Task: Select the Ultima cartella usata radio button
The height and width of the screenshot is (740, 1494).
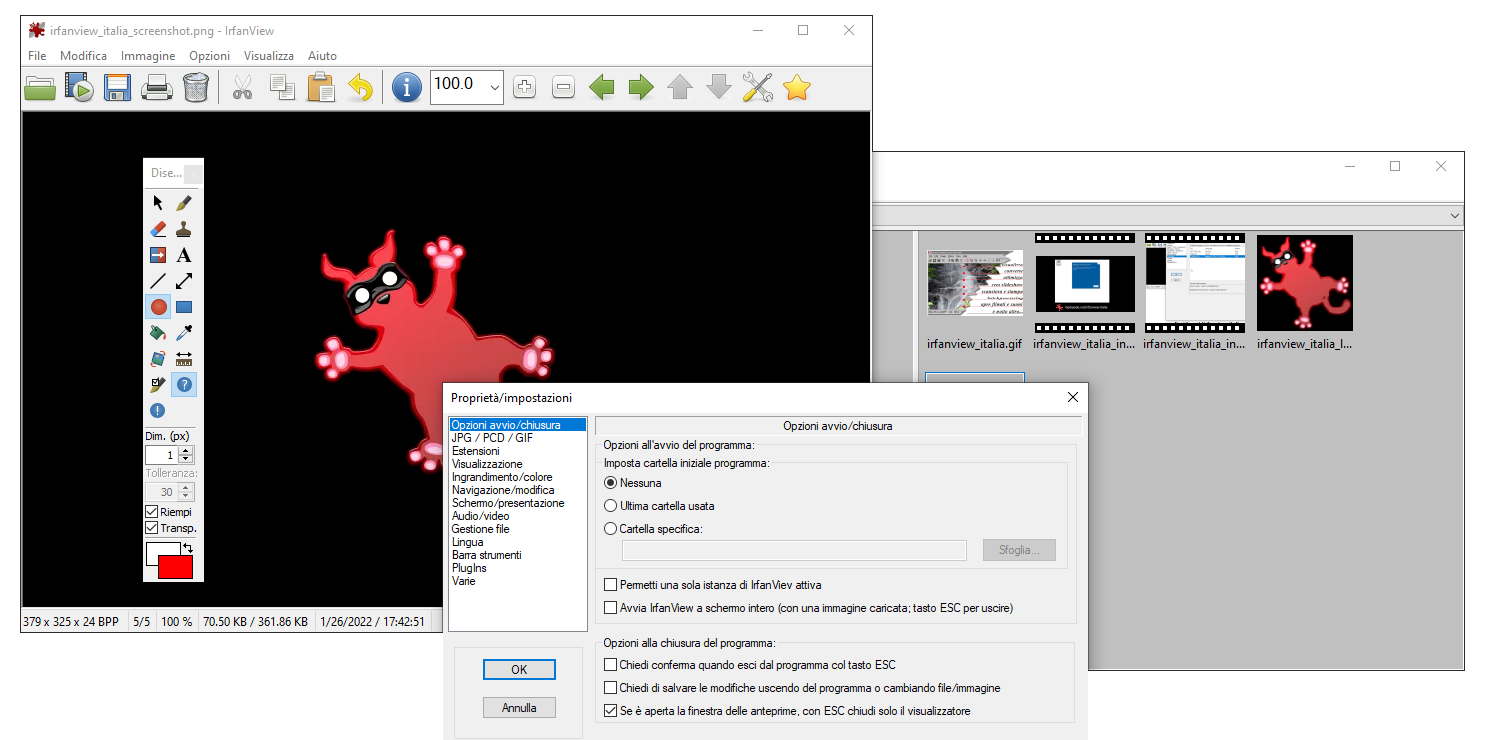Action: click(611, 506)
